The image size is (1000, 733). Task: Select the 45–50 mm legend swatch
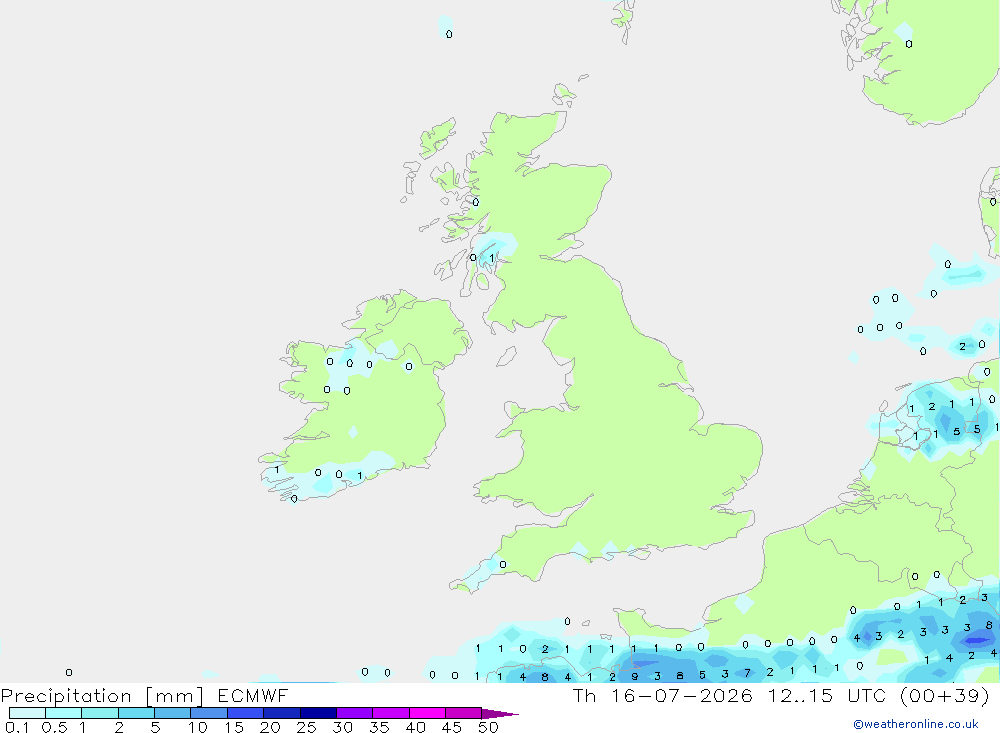click(464, 713)
